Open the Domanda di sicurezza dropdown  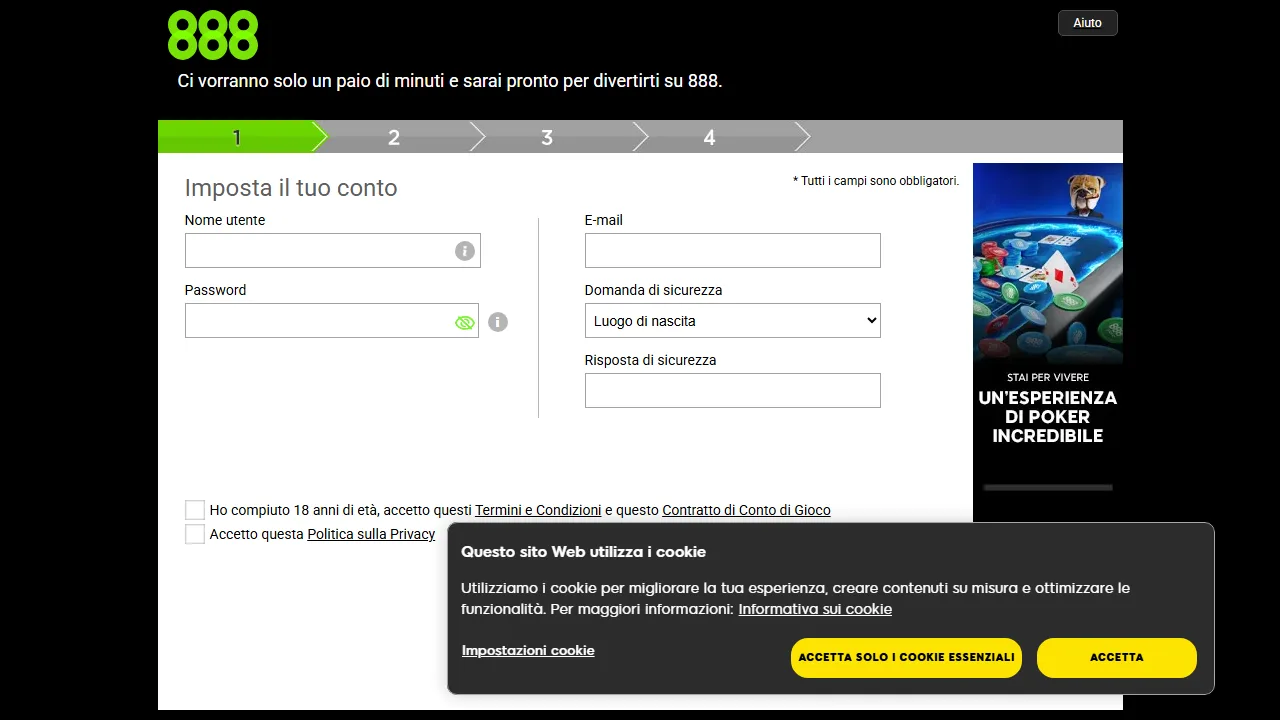point(733,321)
